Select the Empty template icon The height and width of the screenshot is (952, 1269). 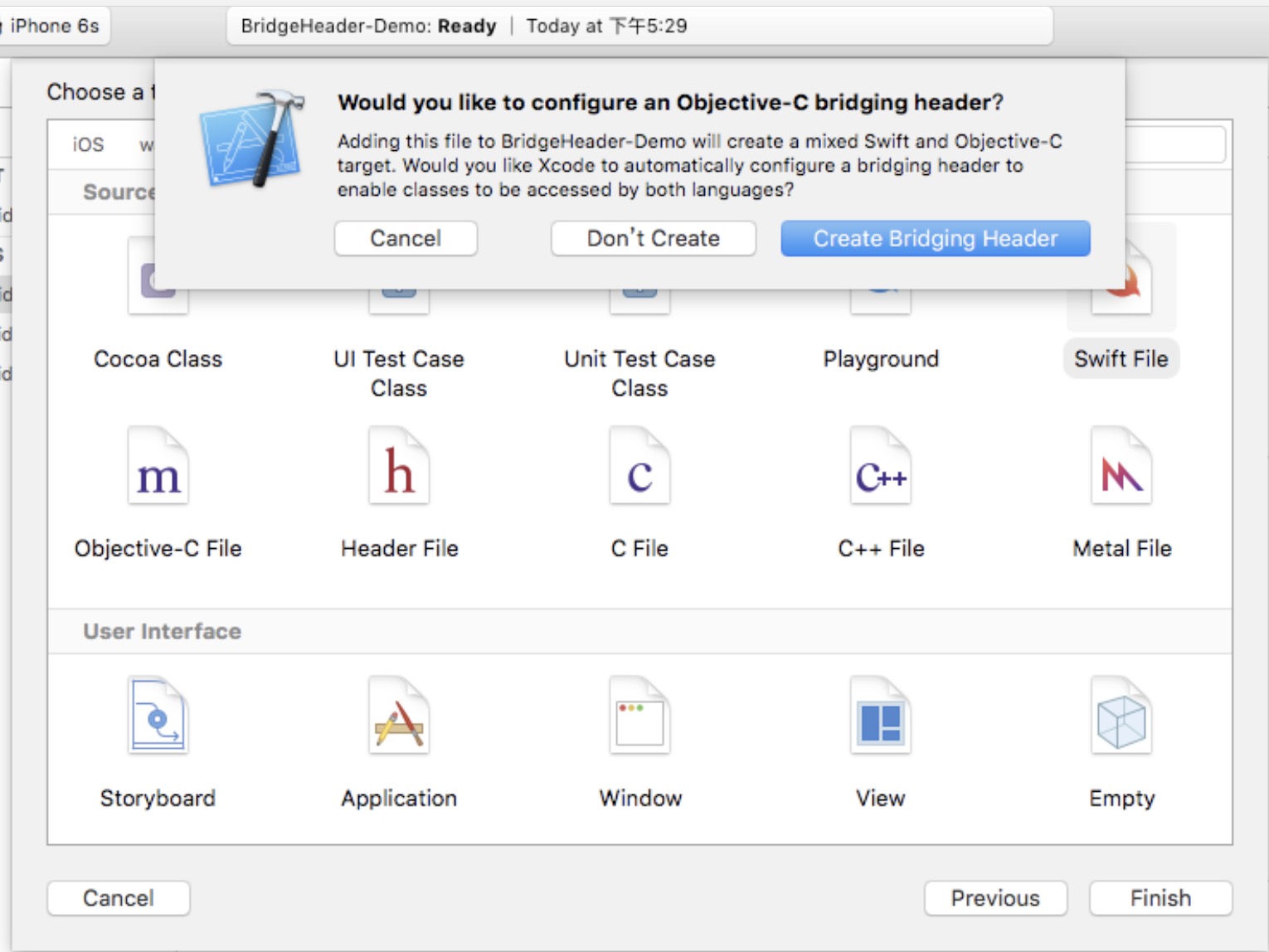pyautogui.click(x=1121, y=715)
